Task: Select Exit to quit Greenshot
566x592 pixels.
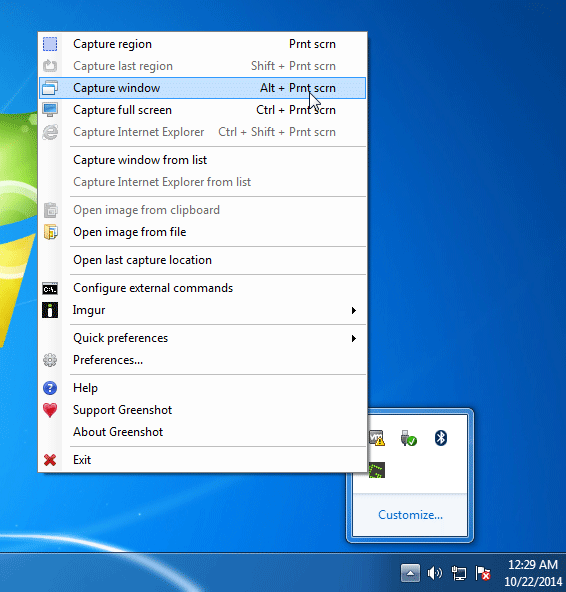Action: tap(202, 460)
